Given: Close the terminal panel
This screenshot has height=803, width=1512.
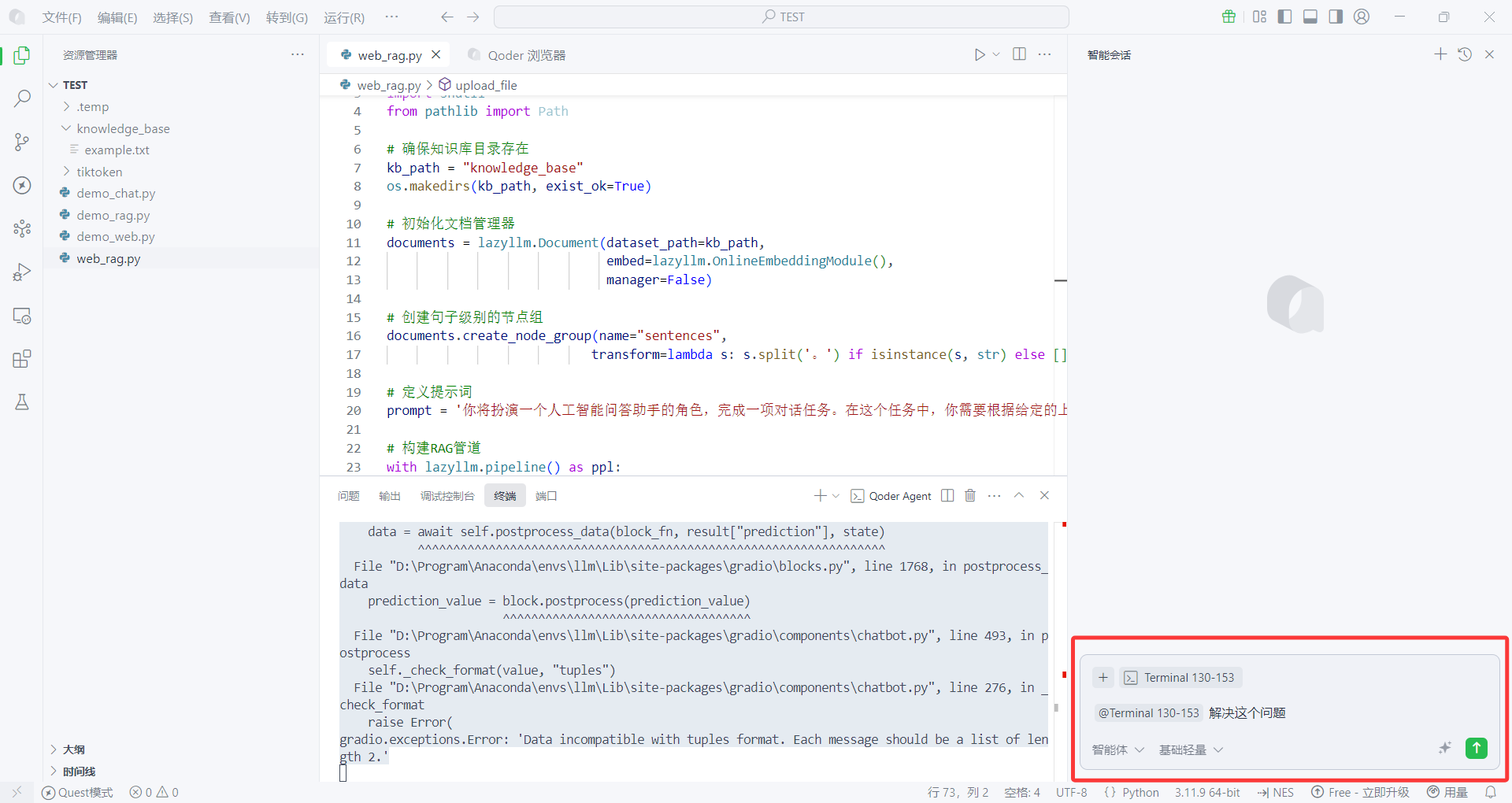Looking at the screenshot, I should coord(1044,495).
